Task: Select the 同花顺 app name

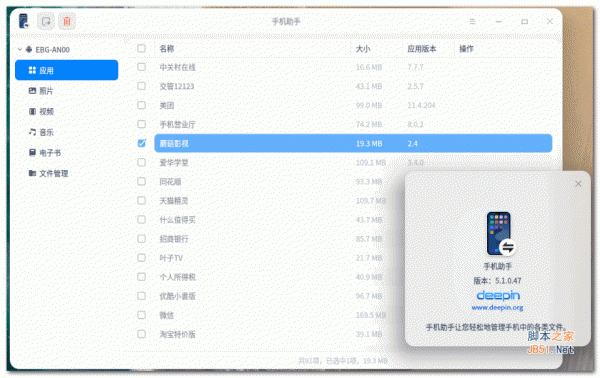Action: coord(170,182)
